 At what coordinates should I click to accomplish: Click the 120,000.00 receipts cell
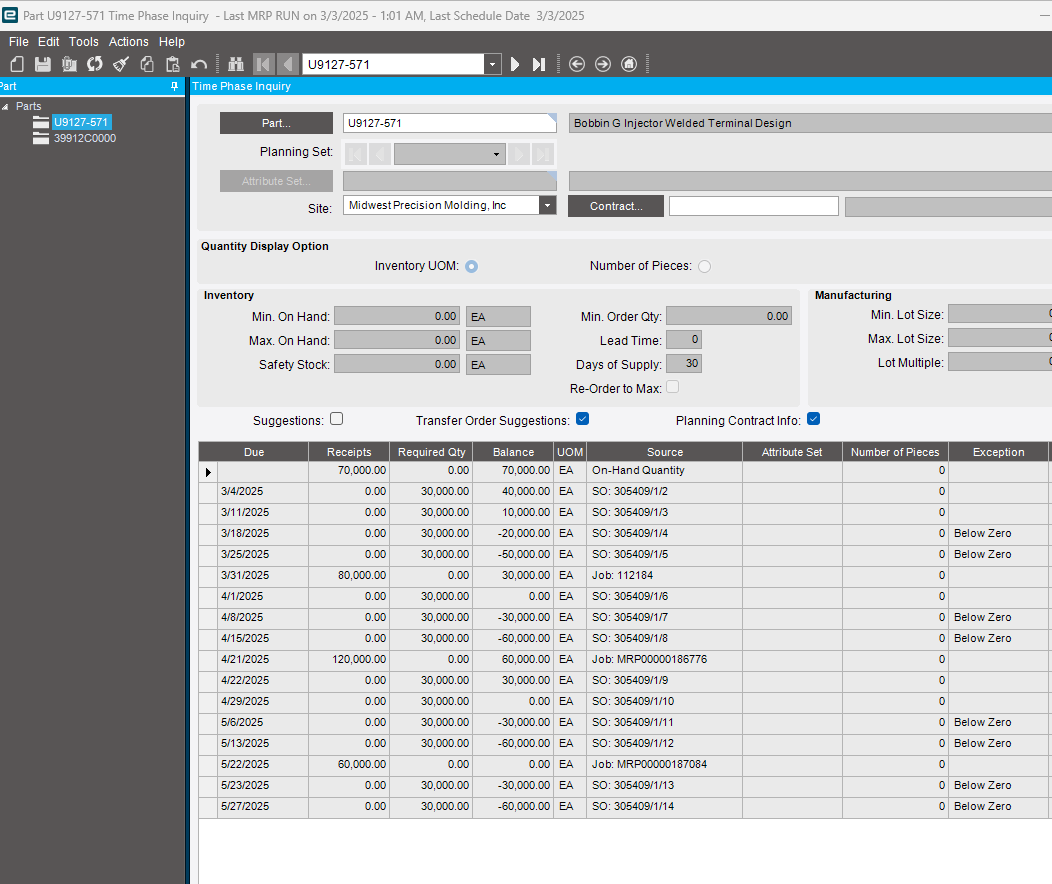(x=349, y=659)
